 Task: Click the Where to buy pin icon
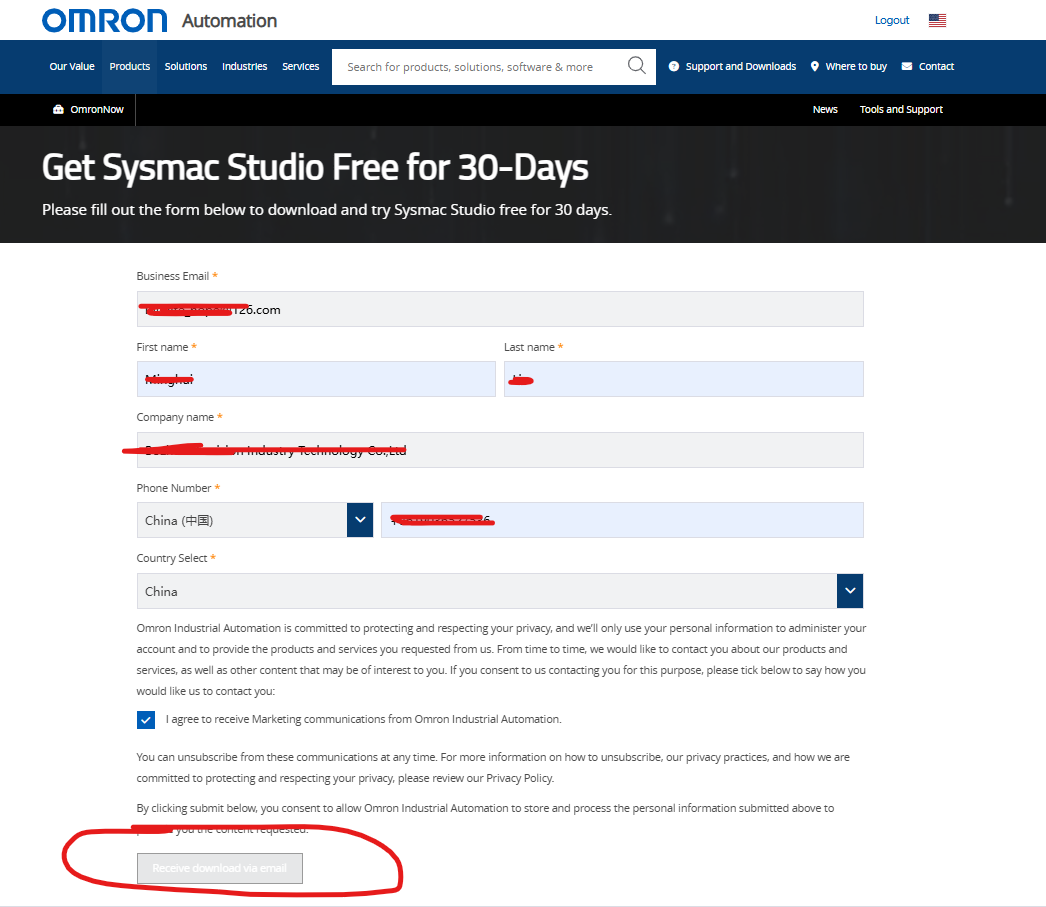point(815,67)
